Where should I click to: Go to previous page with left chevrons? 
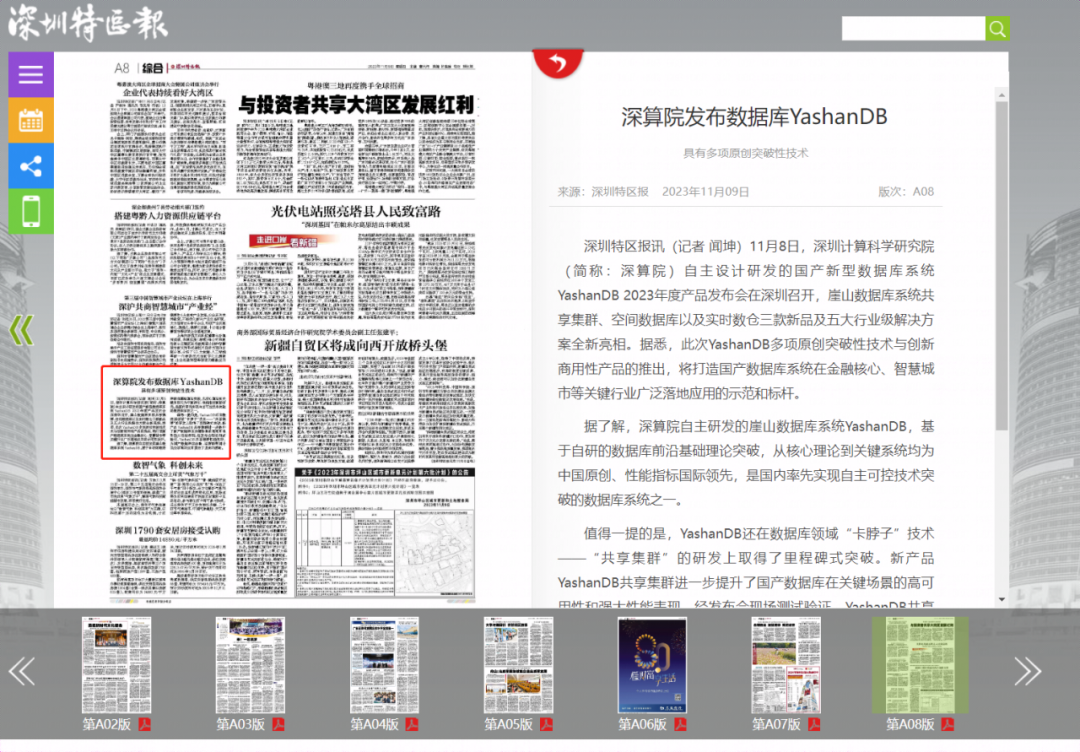21,331
